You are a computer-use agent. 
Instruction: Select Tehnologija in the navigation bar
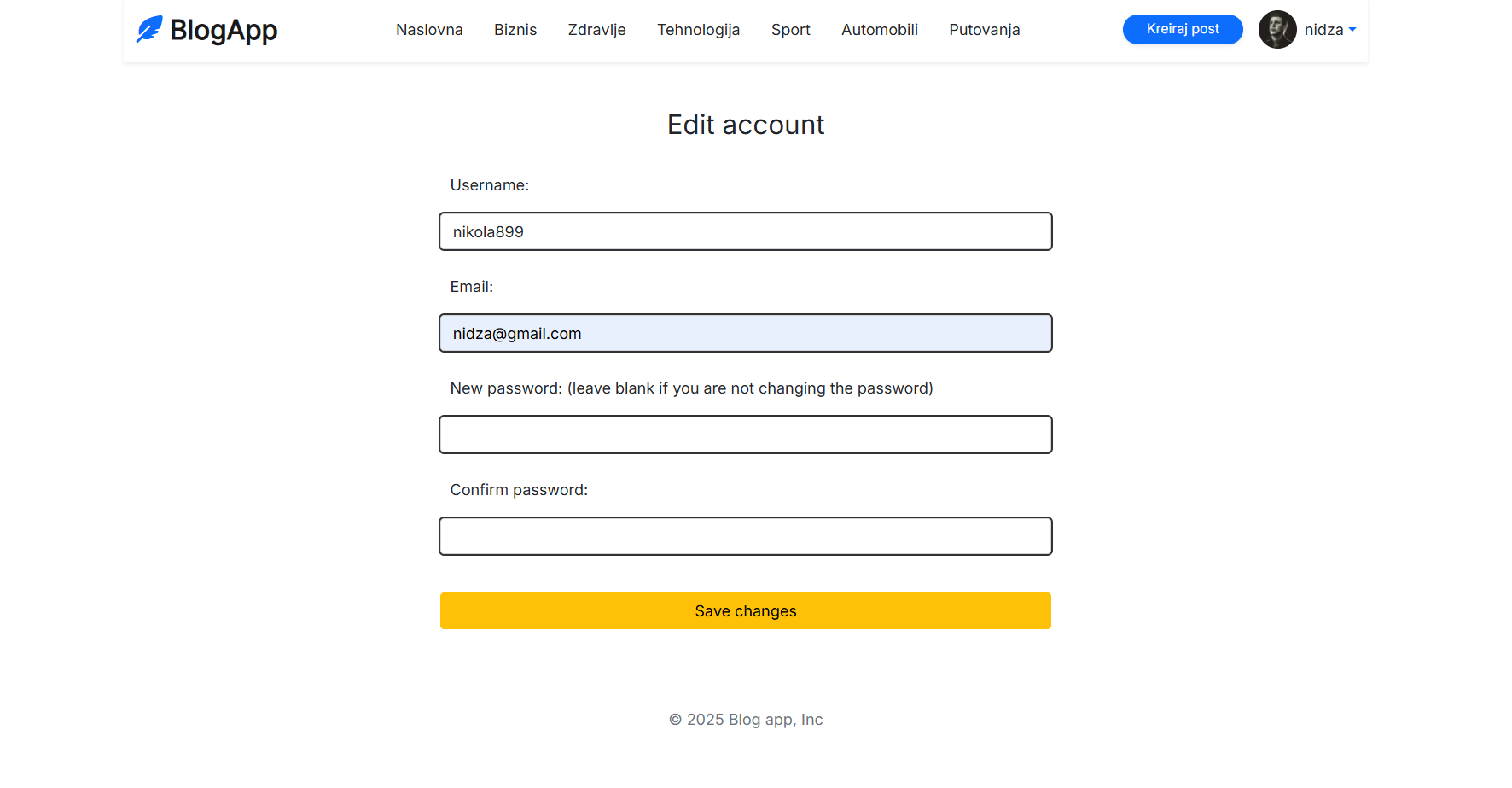tap(698, 30)
